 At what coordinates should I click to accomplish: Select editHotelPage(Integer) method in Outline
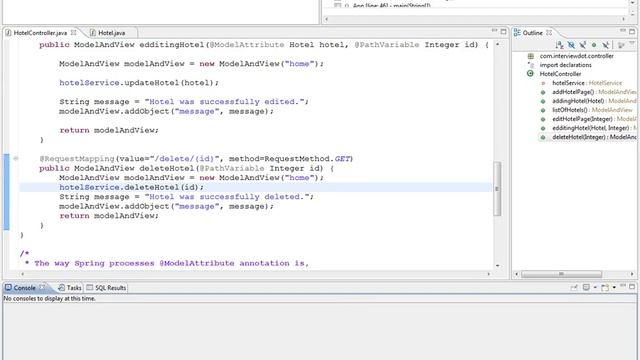(594, 119)
